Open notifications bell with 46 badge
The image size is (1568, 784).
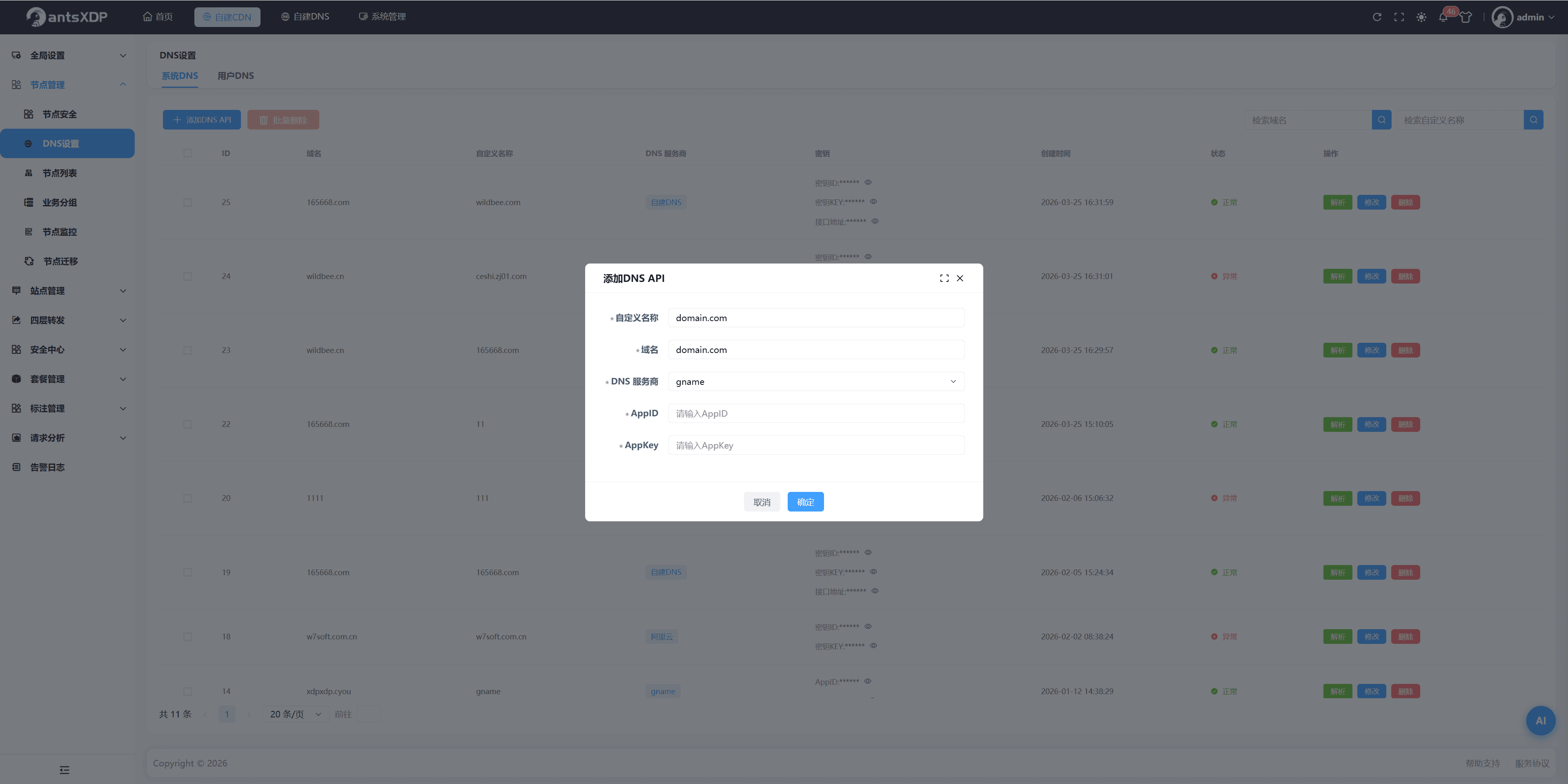[1443, 17]
